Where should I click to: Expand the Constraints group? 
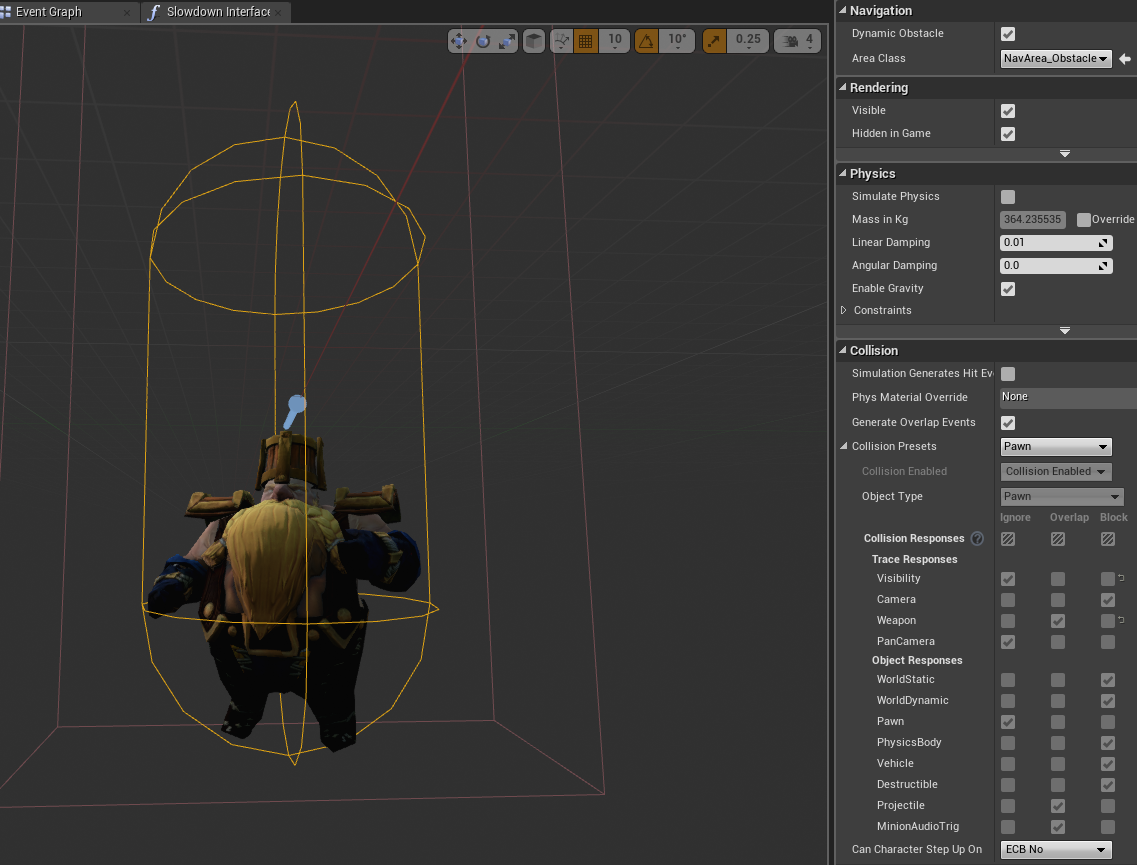coord(843,310)
